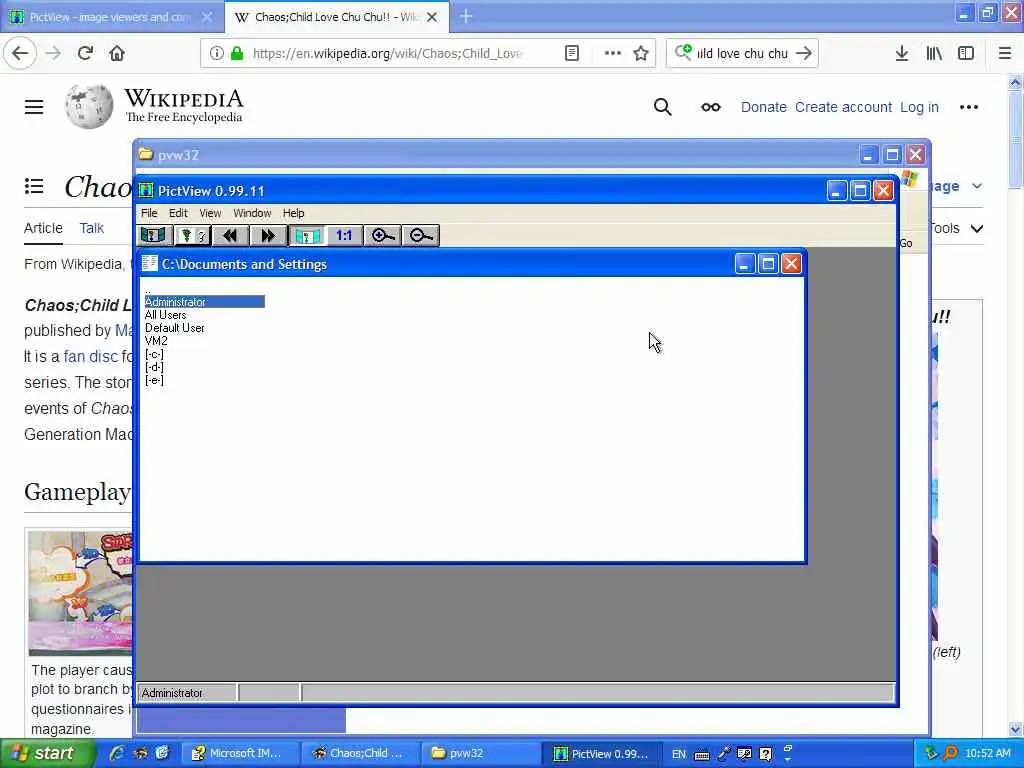Viewport: 1024px width, 768px height.
Task: Click the Firefox back arrow
Action: click(20, 54)
